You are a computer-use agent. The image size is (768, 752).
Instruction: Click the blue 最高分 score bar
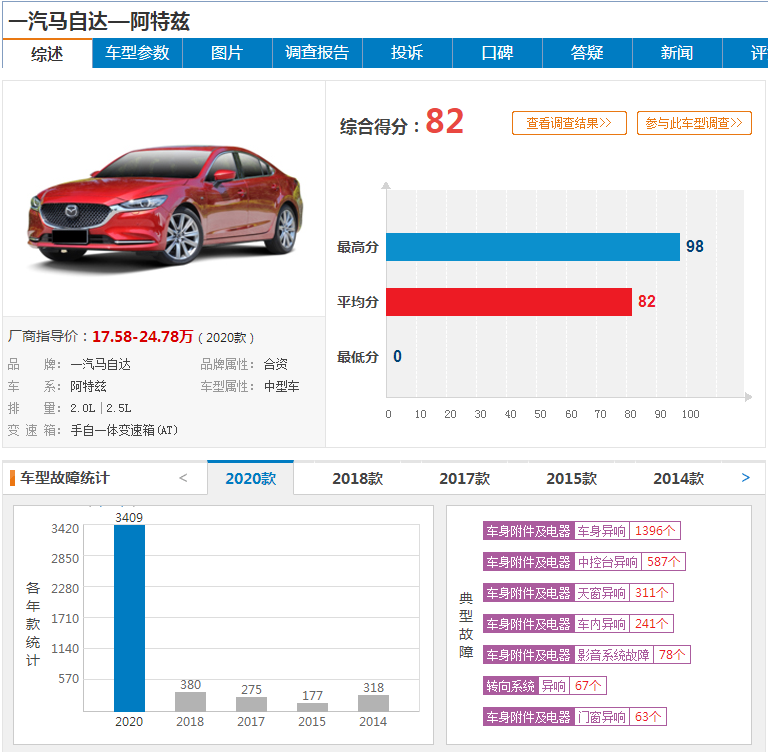533,247
